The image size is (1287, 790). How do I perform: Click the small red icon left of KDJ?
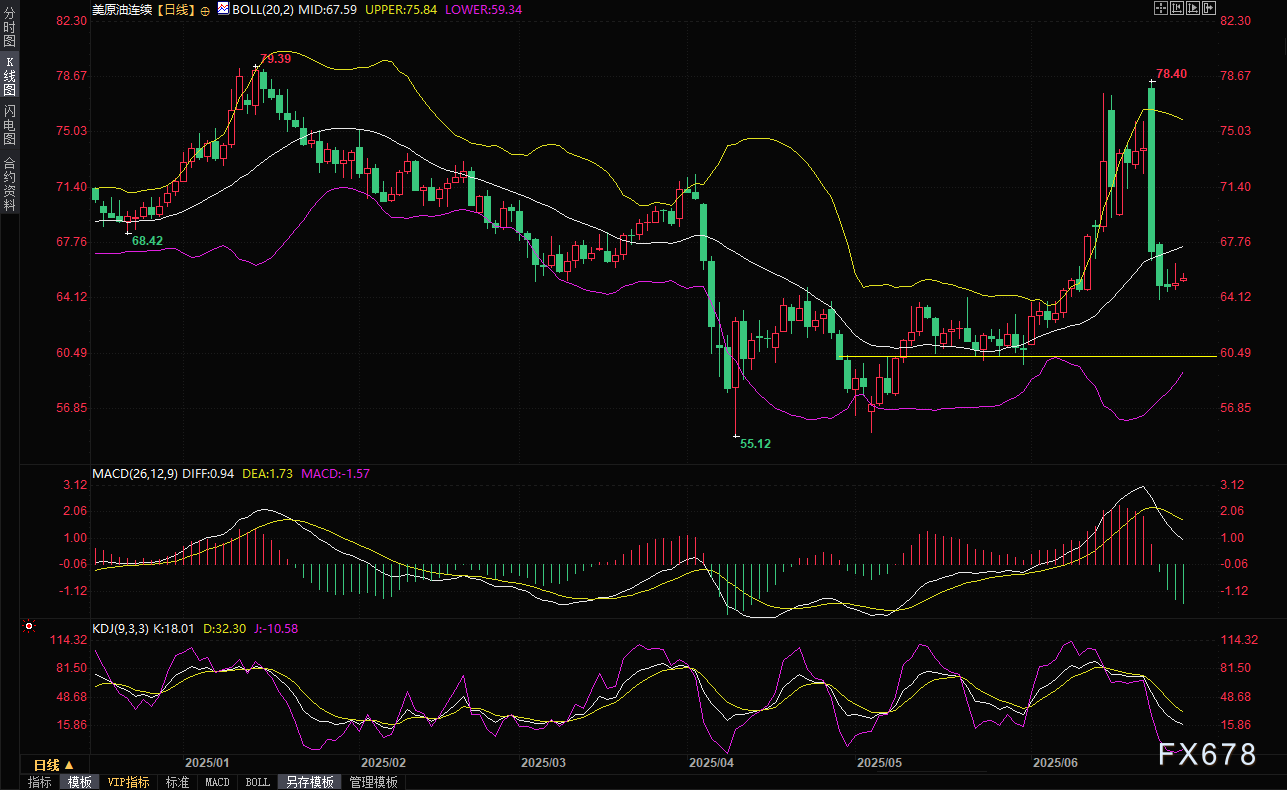tap(28, 628)
